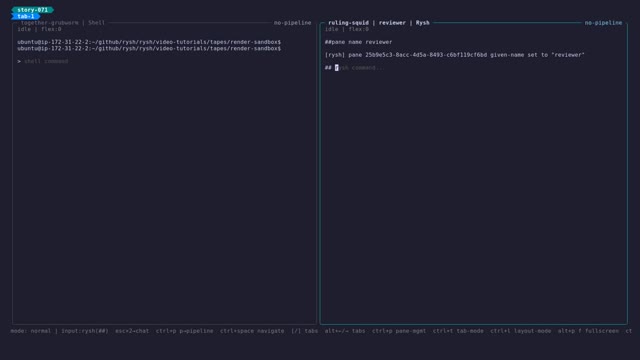Click the 'ctrl+space navigate' status bar hint
The image size is (640, 360).
(252, 331)
